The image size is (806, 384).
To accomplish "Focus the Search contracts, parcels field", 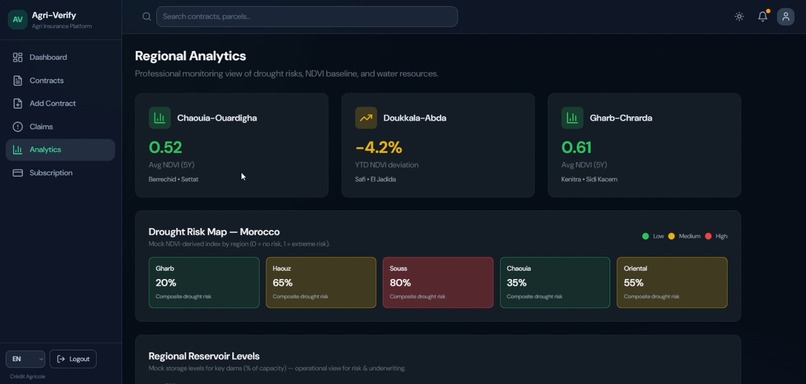I will pos(307,16).
